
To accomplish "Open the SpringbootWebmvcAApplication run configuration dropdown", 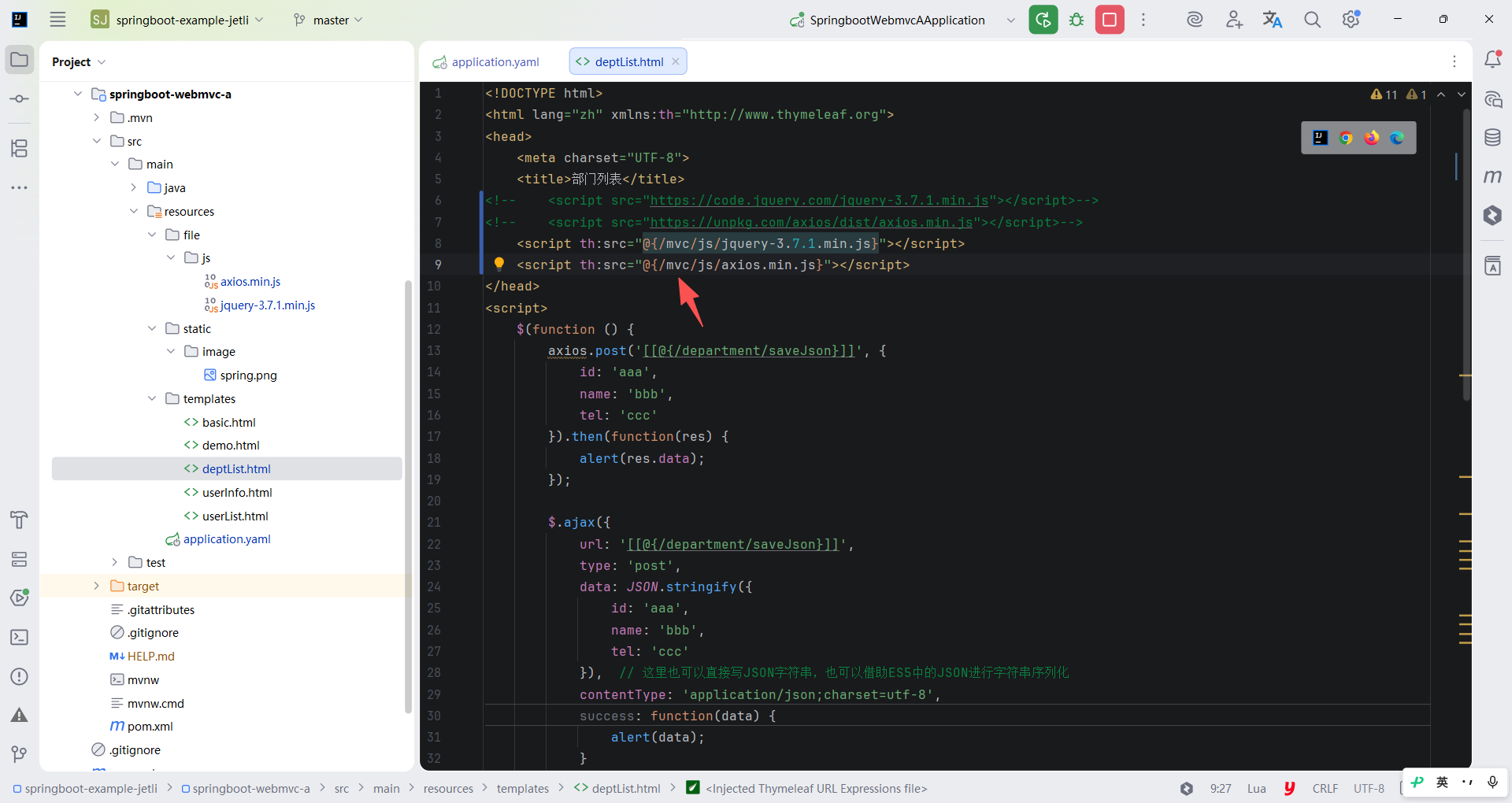I will [x=902, y=20].
